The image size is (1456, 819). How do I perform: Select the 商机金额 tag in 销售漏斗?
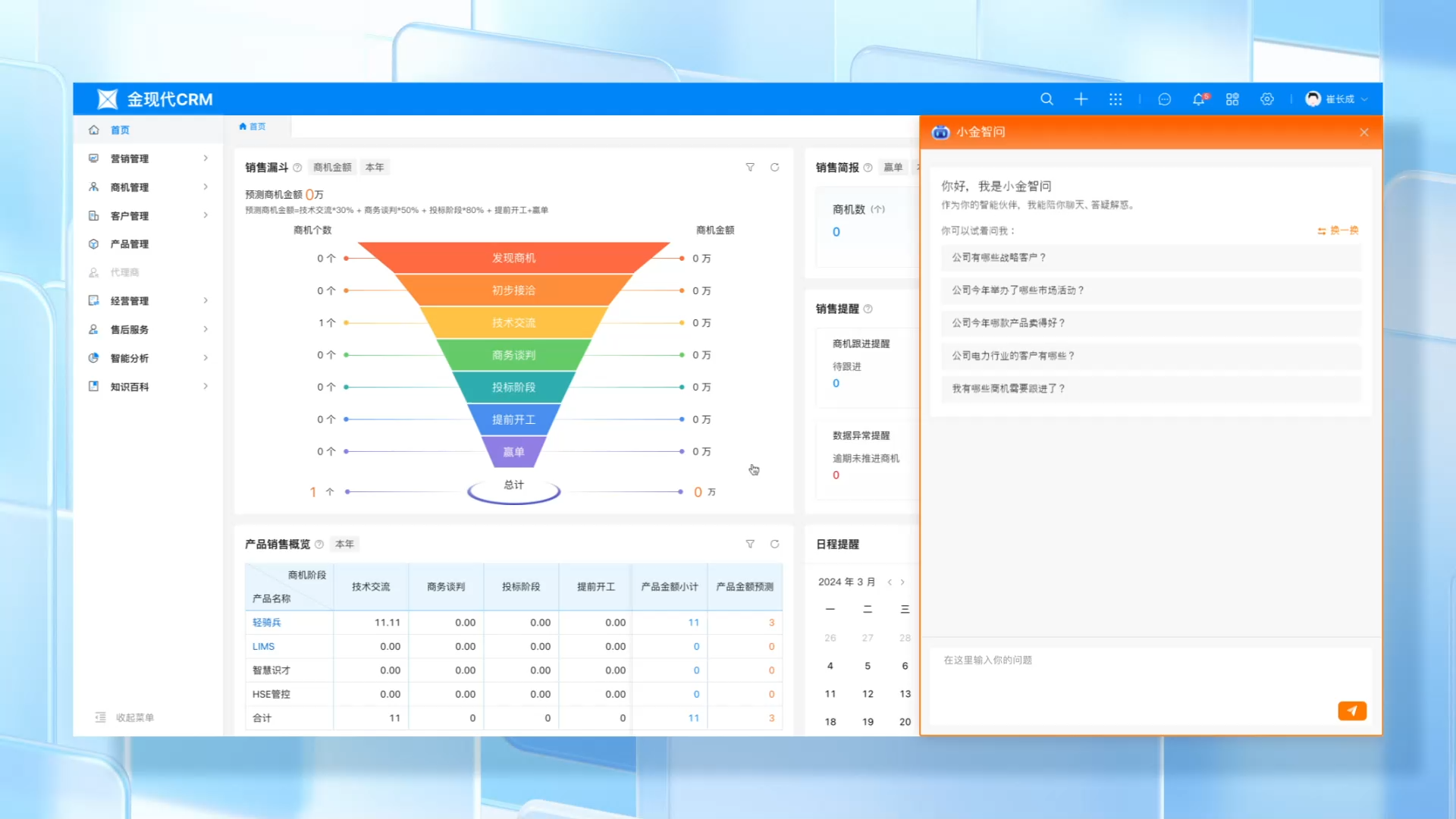(x=332, y=168)
